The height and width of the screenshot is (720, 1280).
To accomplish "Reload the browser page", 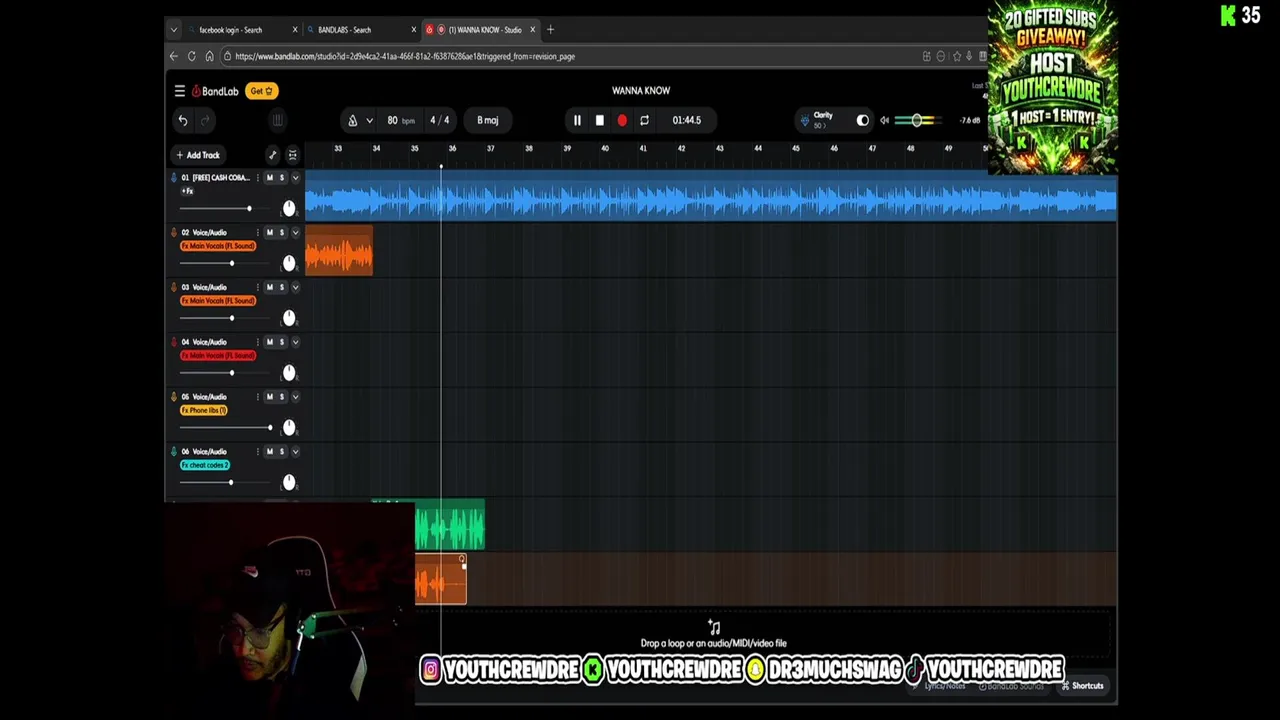I will pos(191,56).
